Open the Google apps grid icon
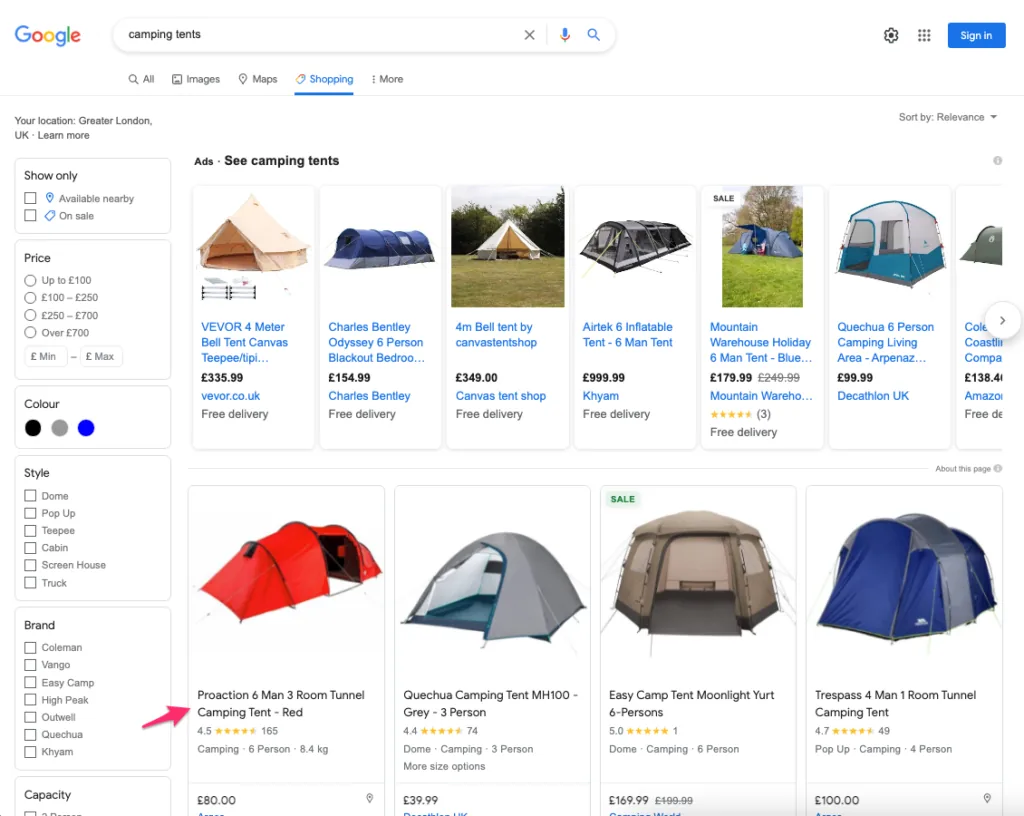Viewport: 1024px width, 816px height. (924, 36)
